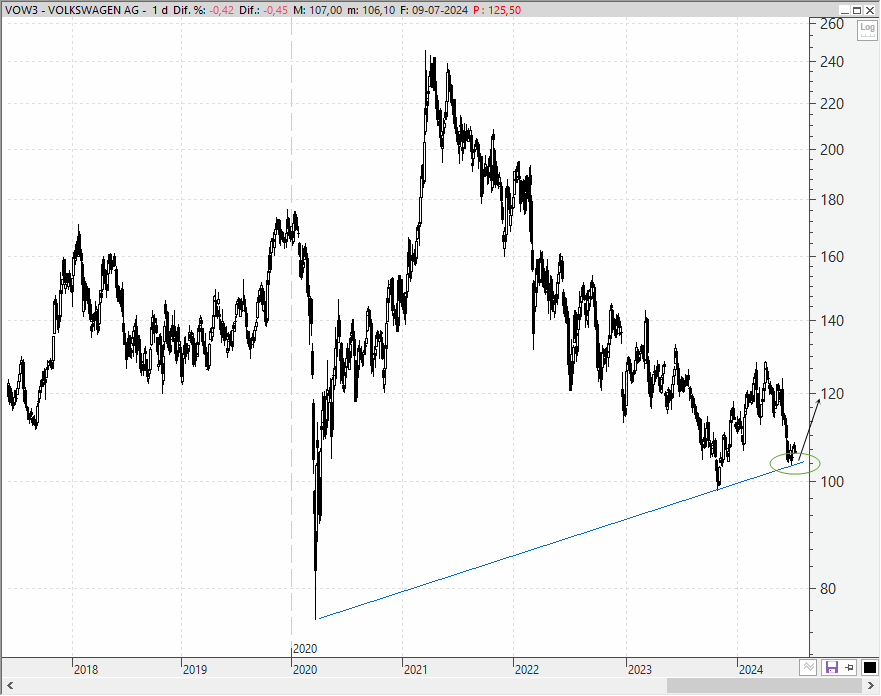Click the 2020 label on bottom time axis
The width and height of the screenshot is (881, 696).
[x=305, y=670]
